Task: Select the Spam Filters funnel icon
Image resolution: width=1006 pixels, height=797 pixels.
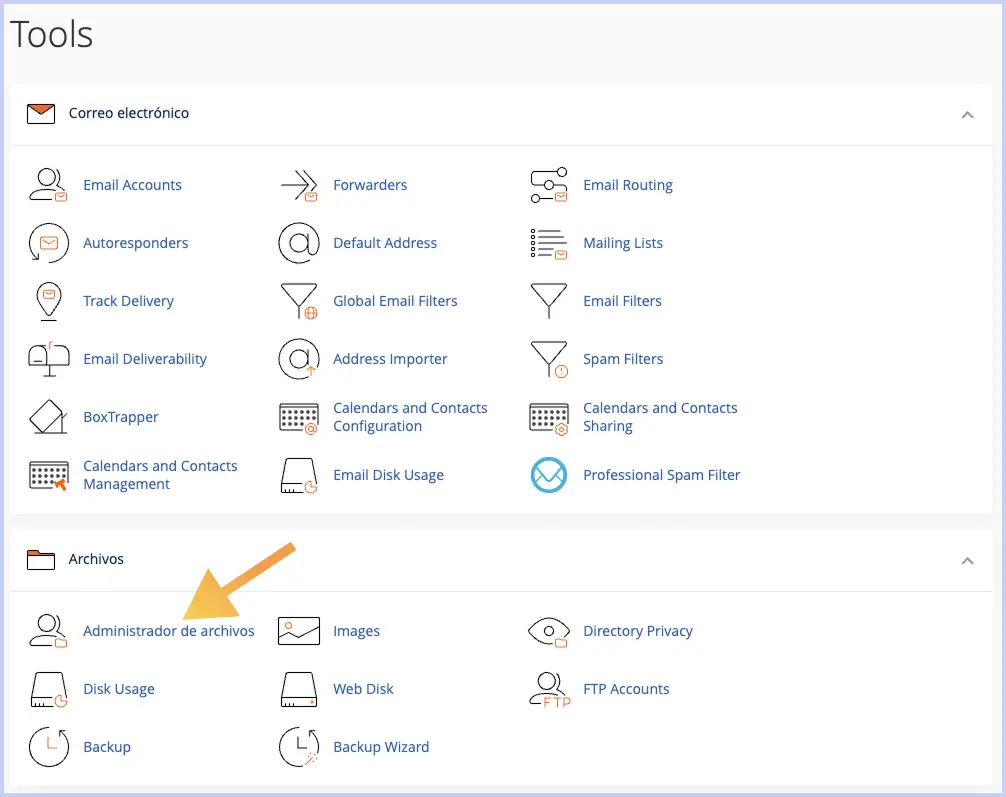Action: pyautogui.click(x=548, y=359)
